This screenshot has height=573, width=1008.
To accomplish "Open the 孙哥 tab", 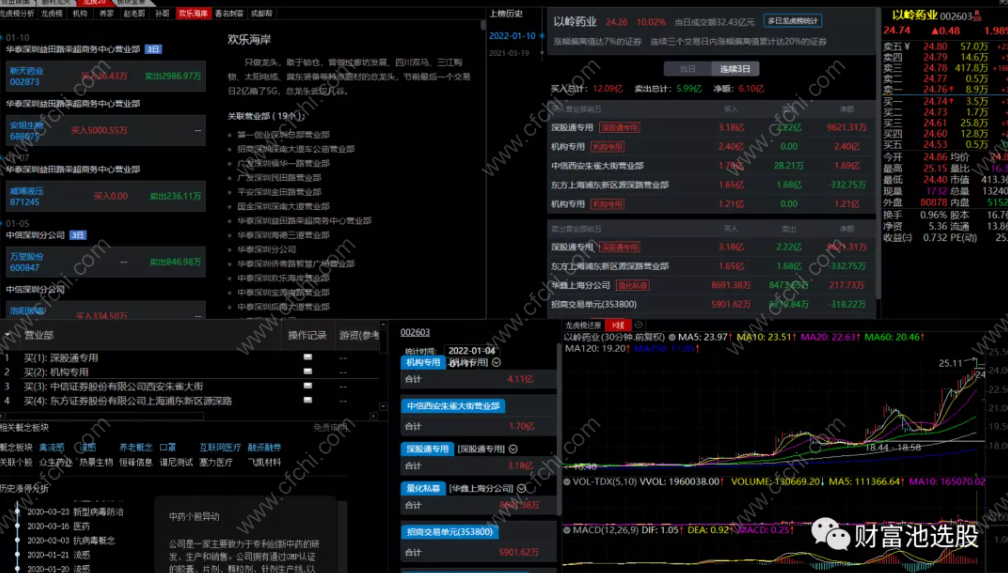I will click(162, 13).
